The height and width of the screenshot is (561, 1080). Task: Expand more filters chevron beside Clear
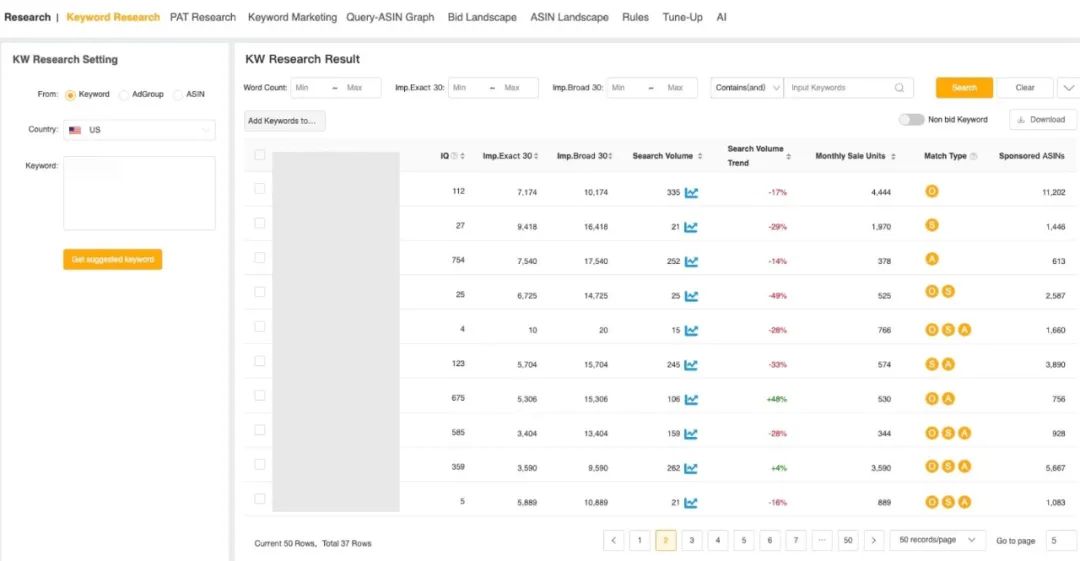click(x=1068, y=88)
